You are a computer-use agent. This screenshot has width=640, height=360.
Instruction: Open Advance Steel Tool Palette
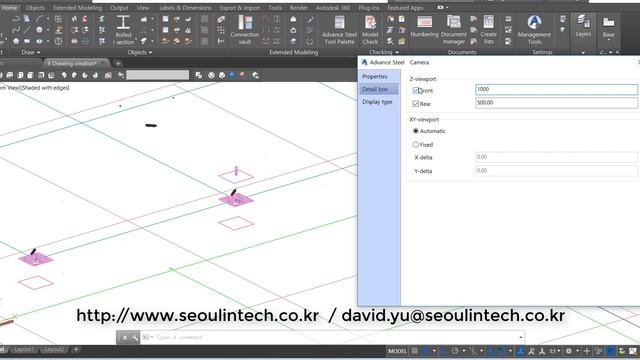[339, 29]
